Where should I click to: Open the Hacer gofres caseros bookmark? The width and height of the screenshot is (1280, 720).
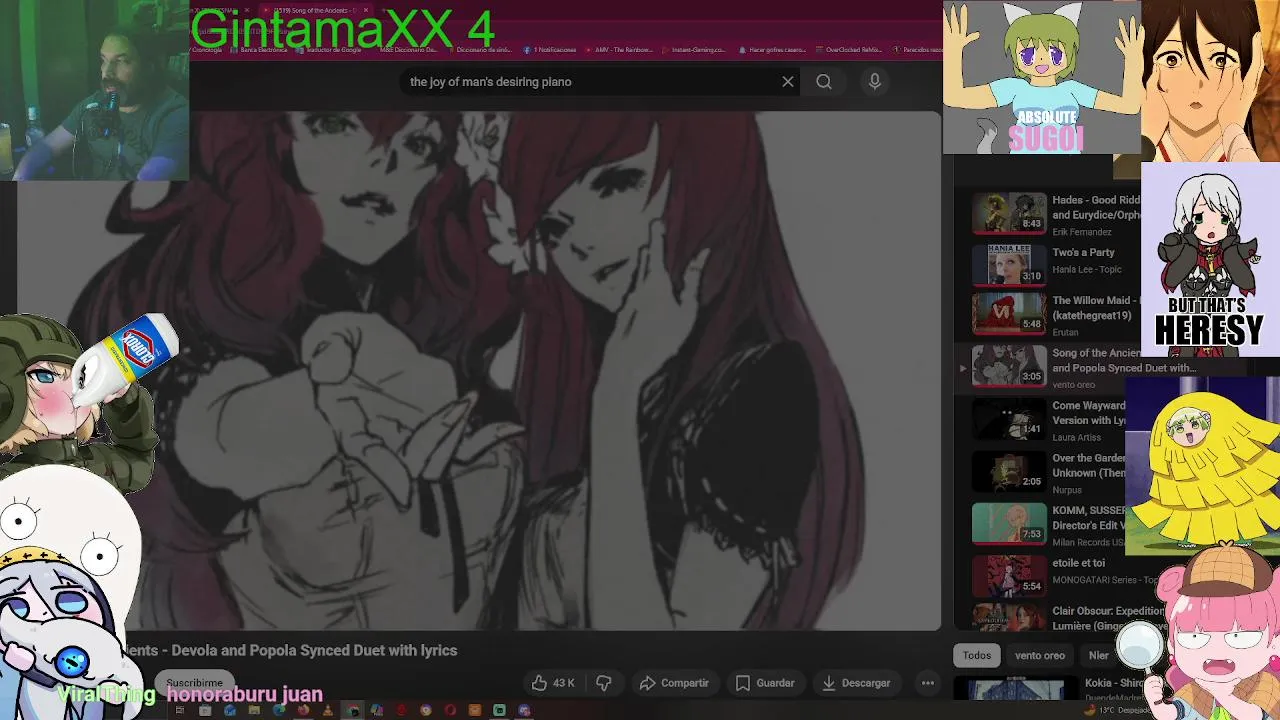[x=771, y=50]
